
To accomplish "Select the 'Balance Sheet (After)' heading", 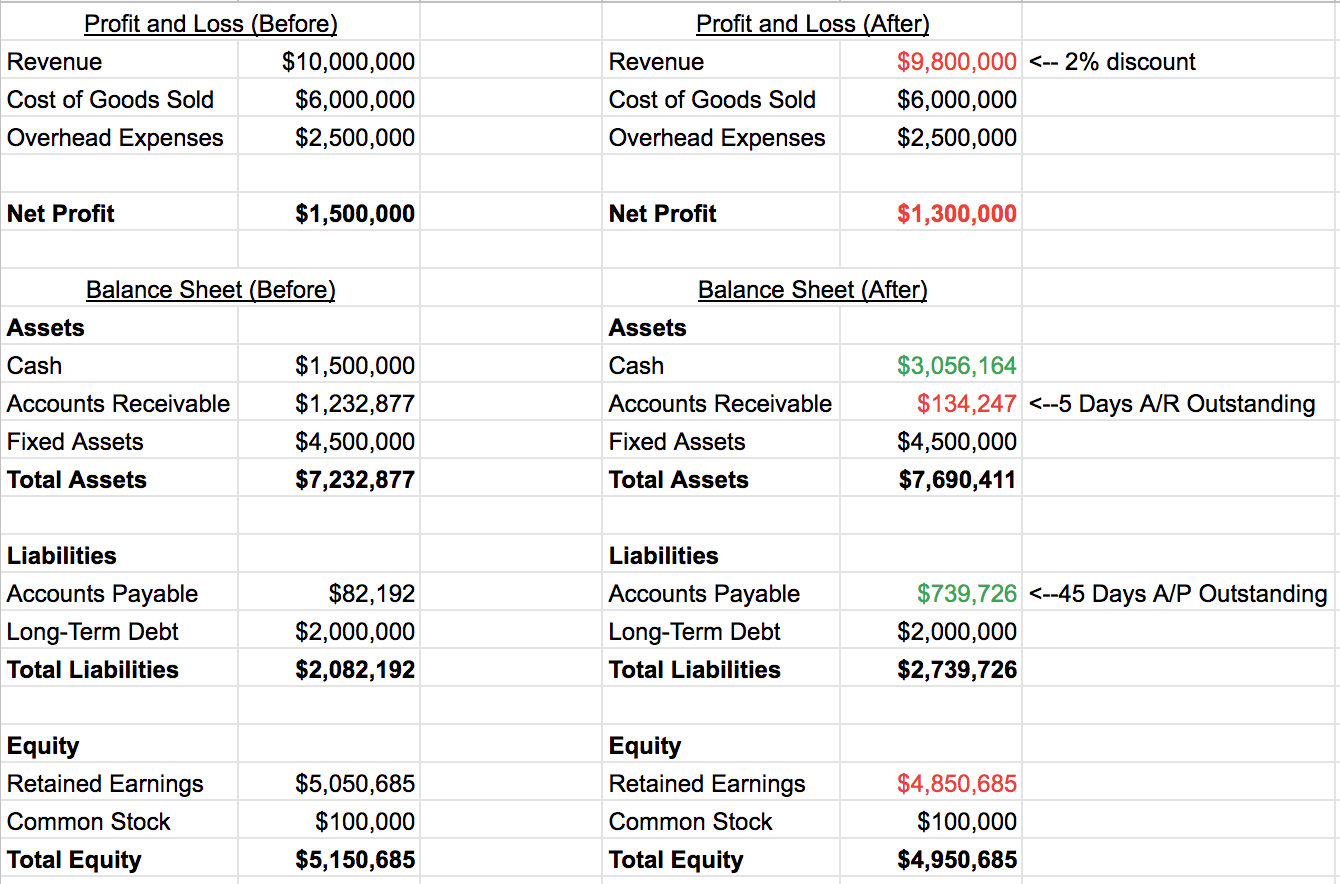I will (813, 290).
